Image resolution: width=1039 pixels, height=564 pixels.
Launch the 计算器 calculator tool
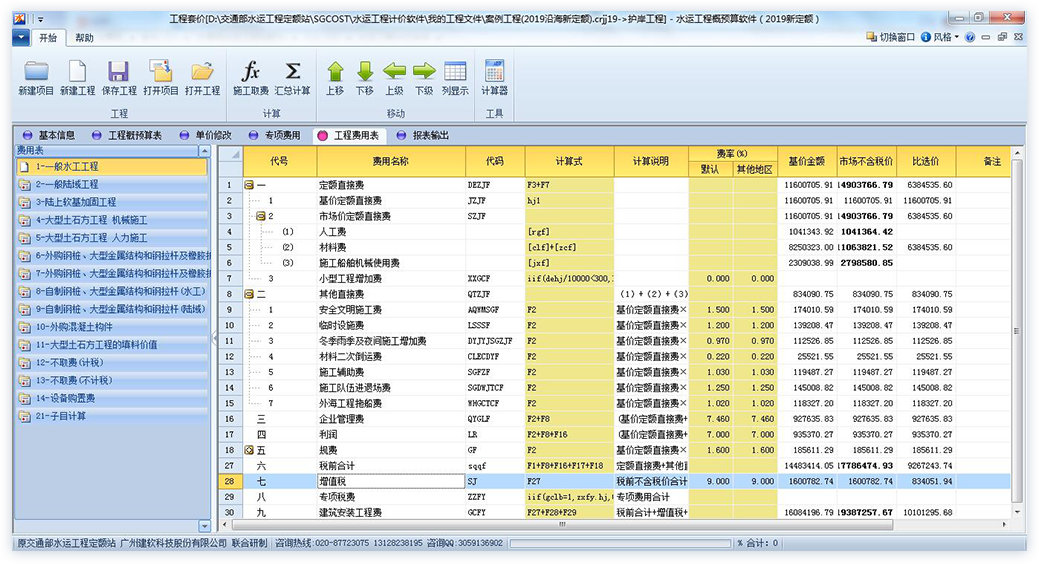pos(494,71)
